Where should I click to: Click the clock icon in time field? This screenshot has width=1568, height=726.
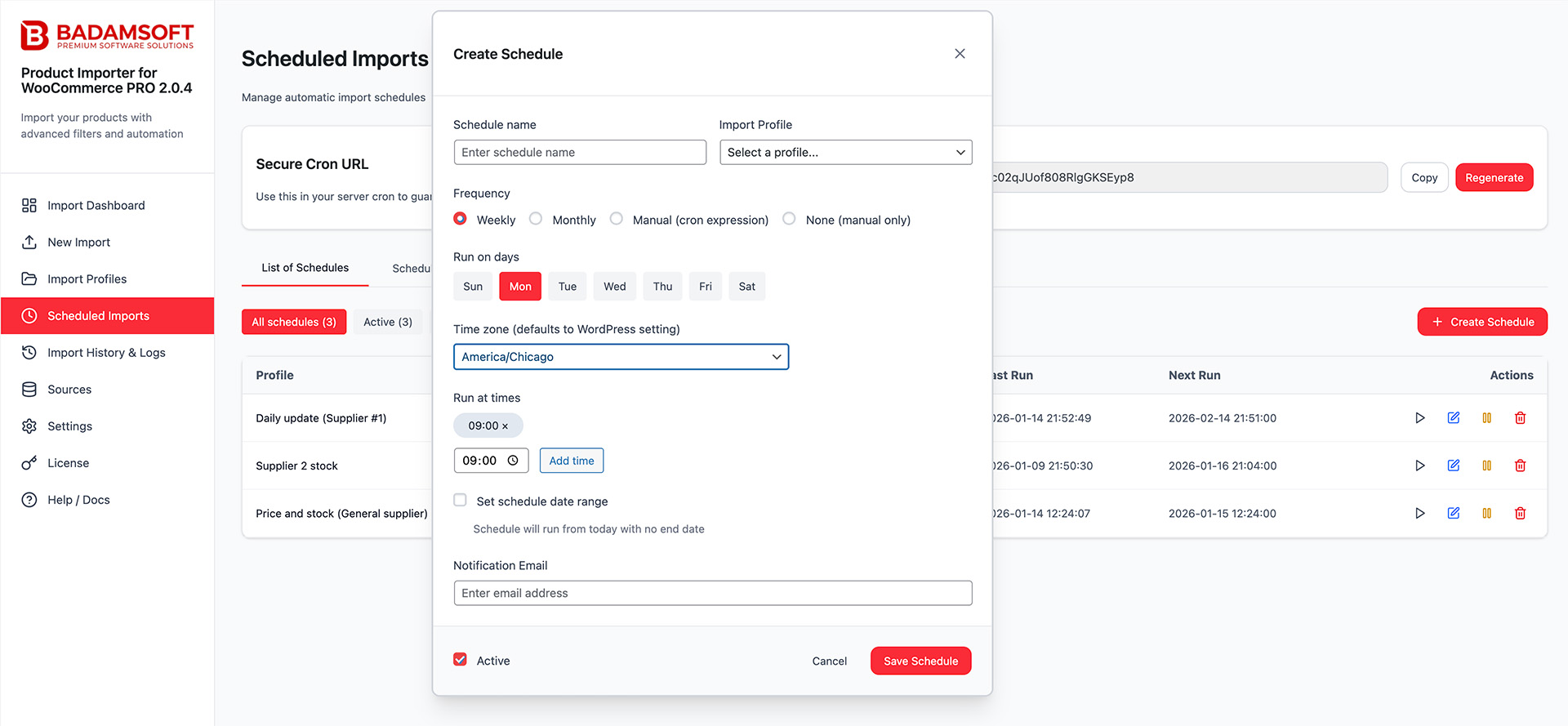(x=513, y=461)
